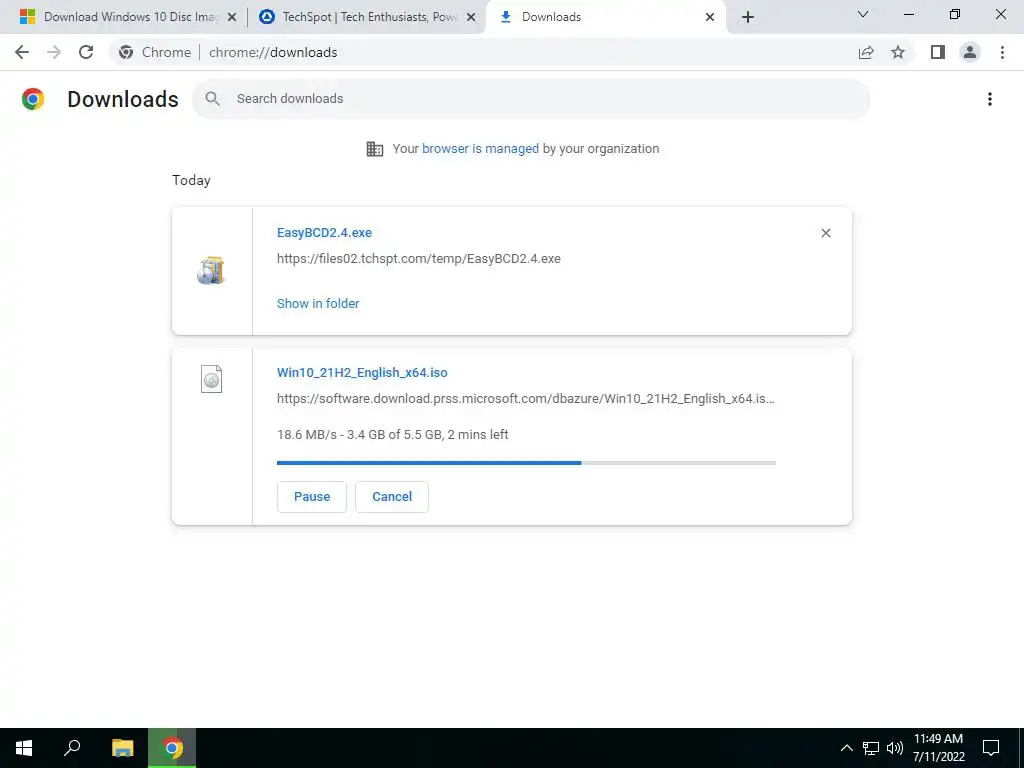The image size is (1024, 768).
Task: Open the Downloads page more actions menu
Action: (x=990, y=99)
